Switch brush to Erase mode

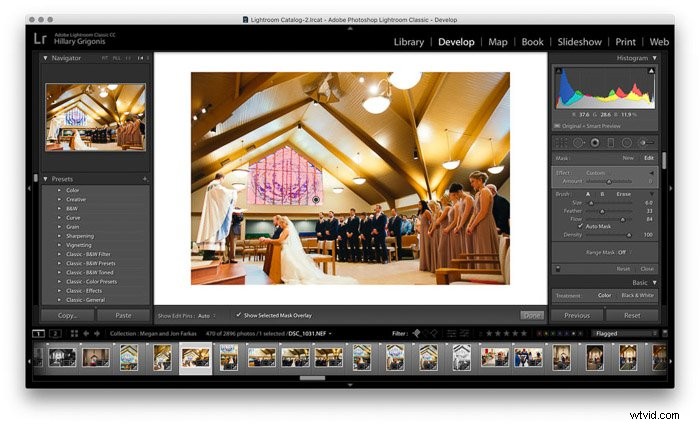click(x=623, y=194)
